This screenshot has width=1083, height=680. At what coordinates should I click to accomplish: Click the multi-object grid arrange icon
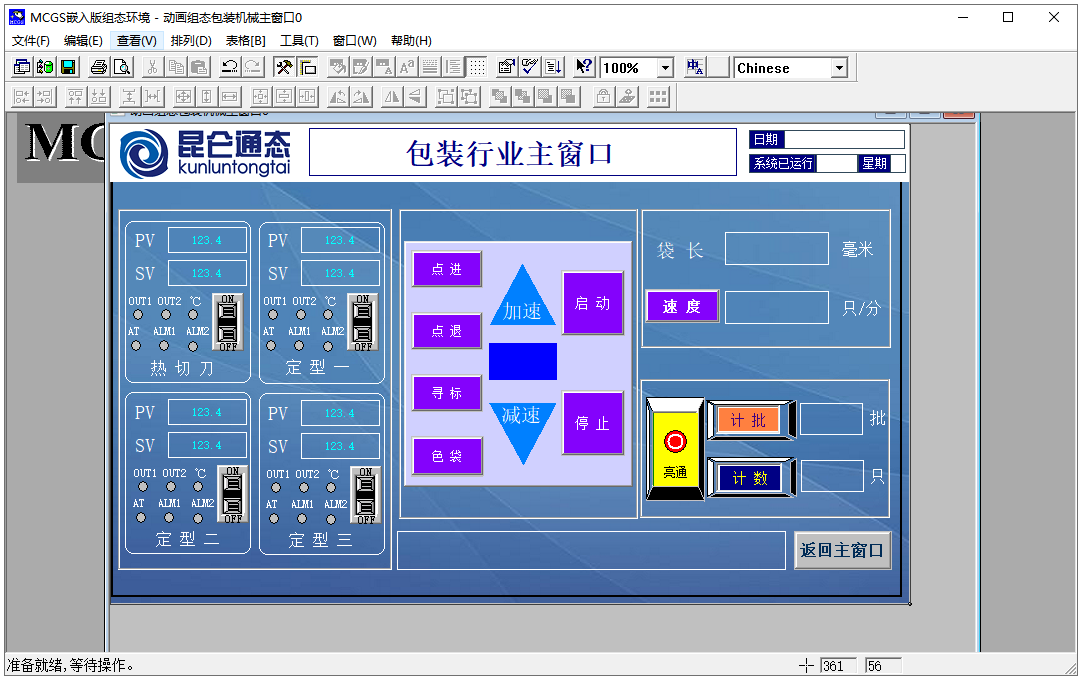point(658,97)
